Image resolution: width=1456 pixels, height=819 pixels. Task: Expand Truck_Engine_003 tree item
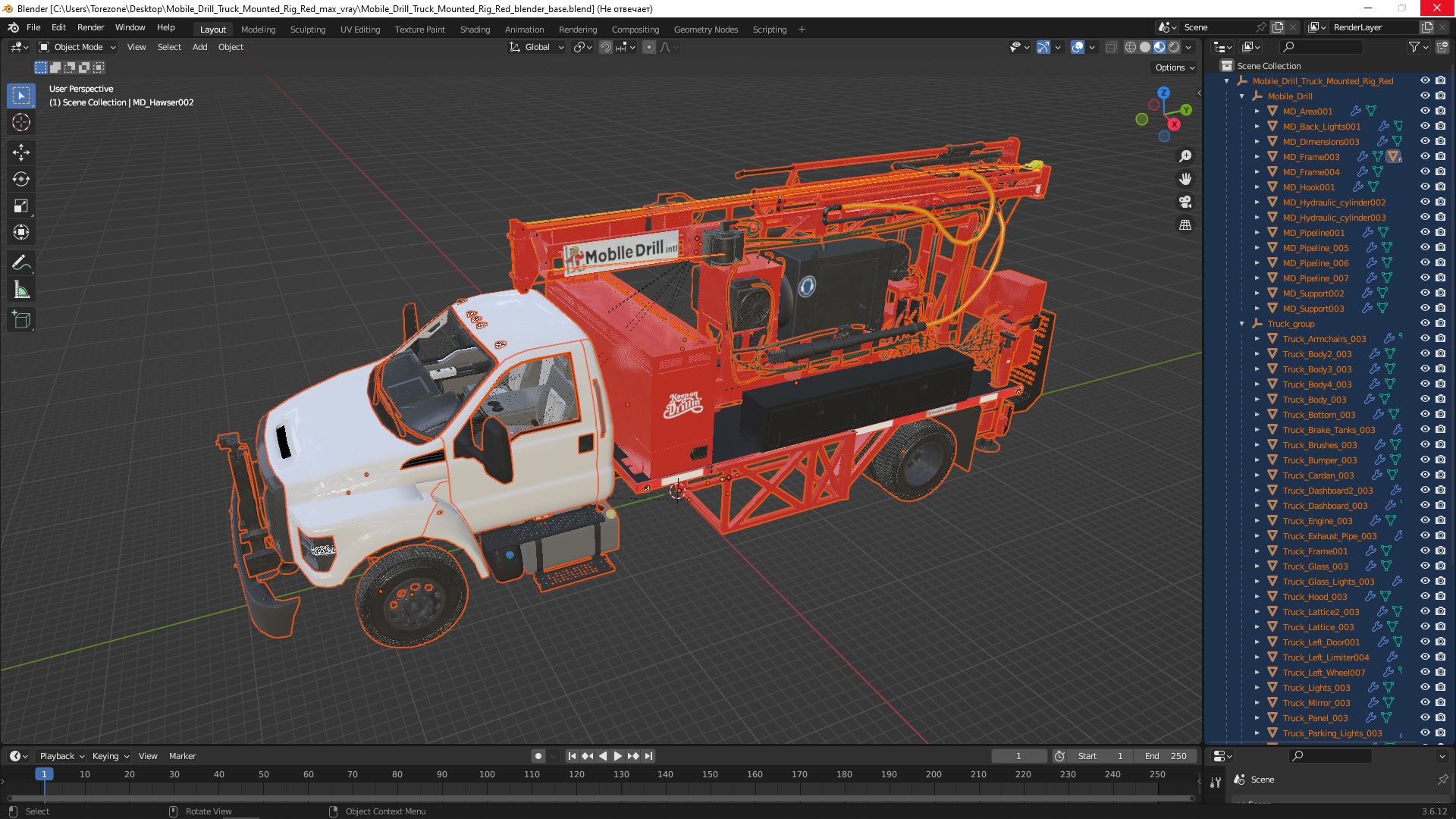point(1257,521)
